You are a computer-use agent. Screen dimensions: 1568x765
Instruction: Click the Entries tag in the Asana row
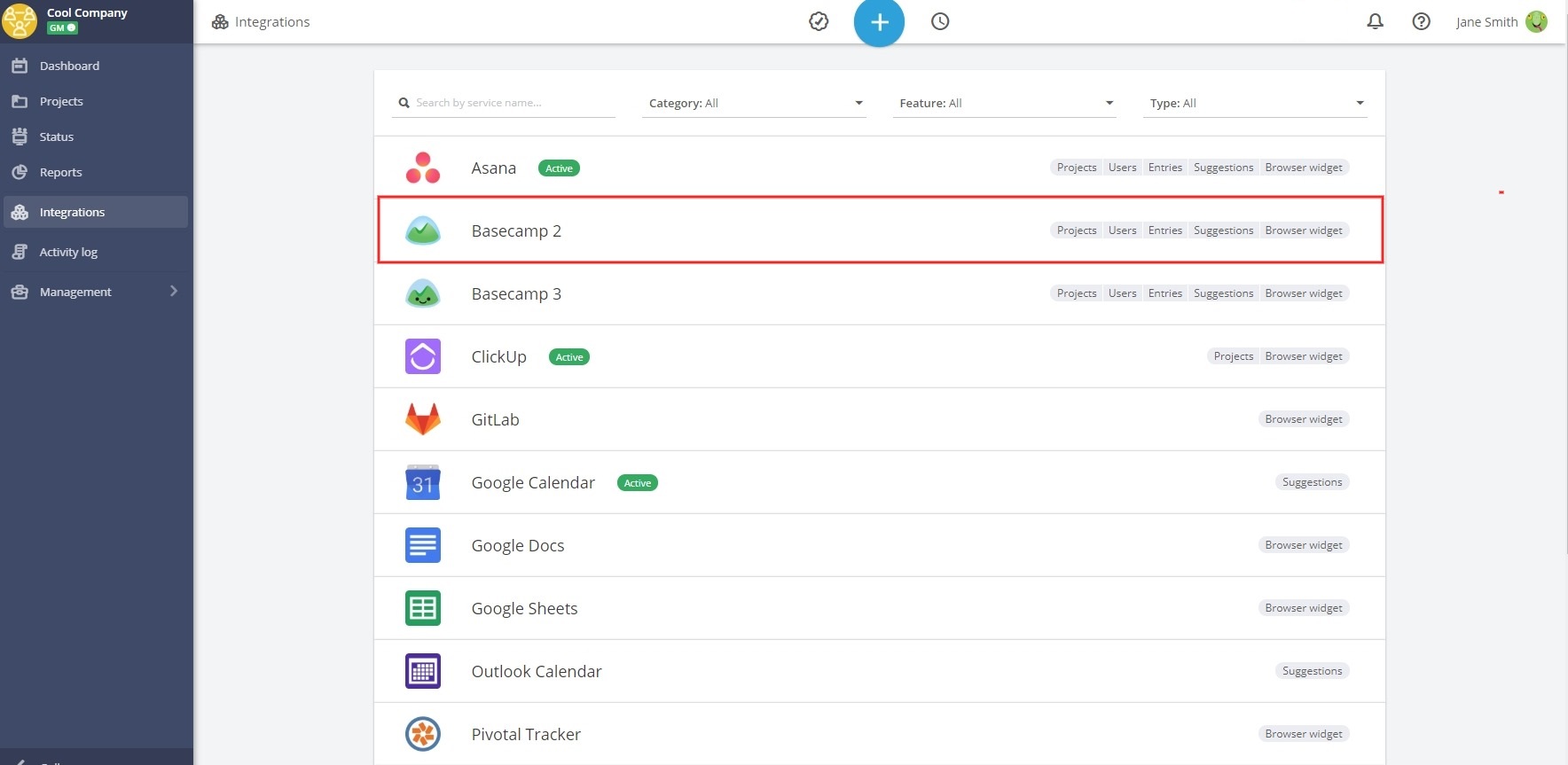tap(1164, 168)
